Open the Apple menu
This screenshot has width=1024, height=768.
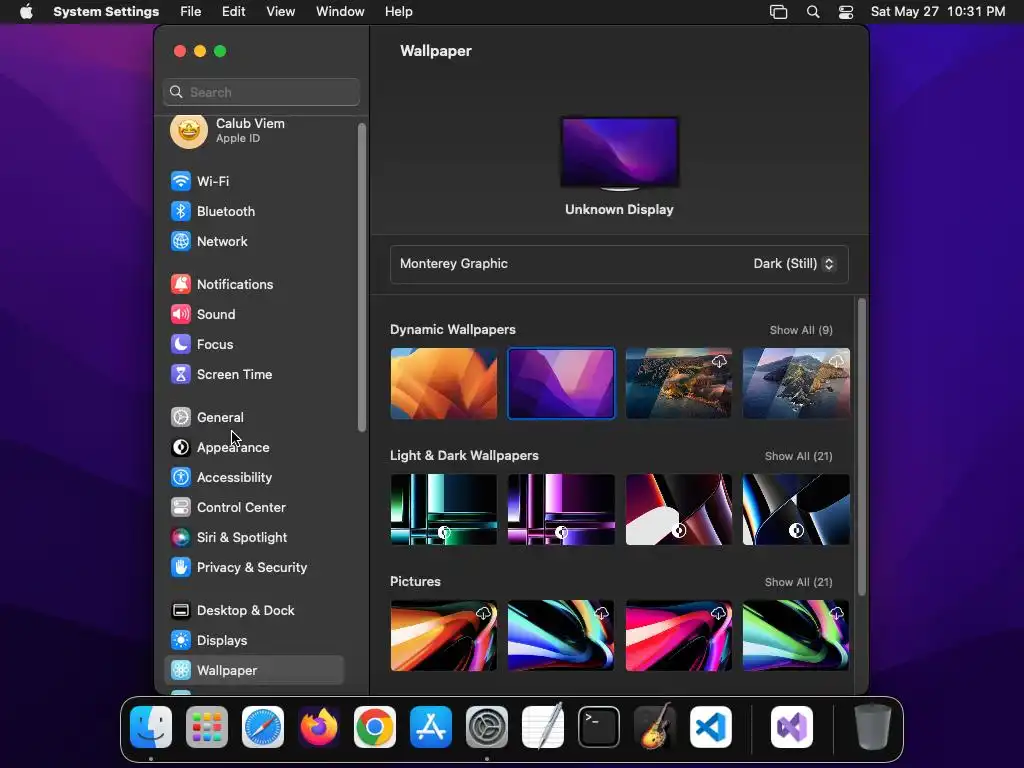[x=26, y=12]
